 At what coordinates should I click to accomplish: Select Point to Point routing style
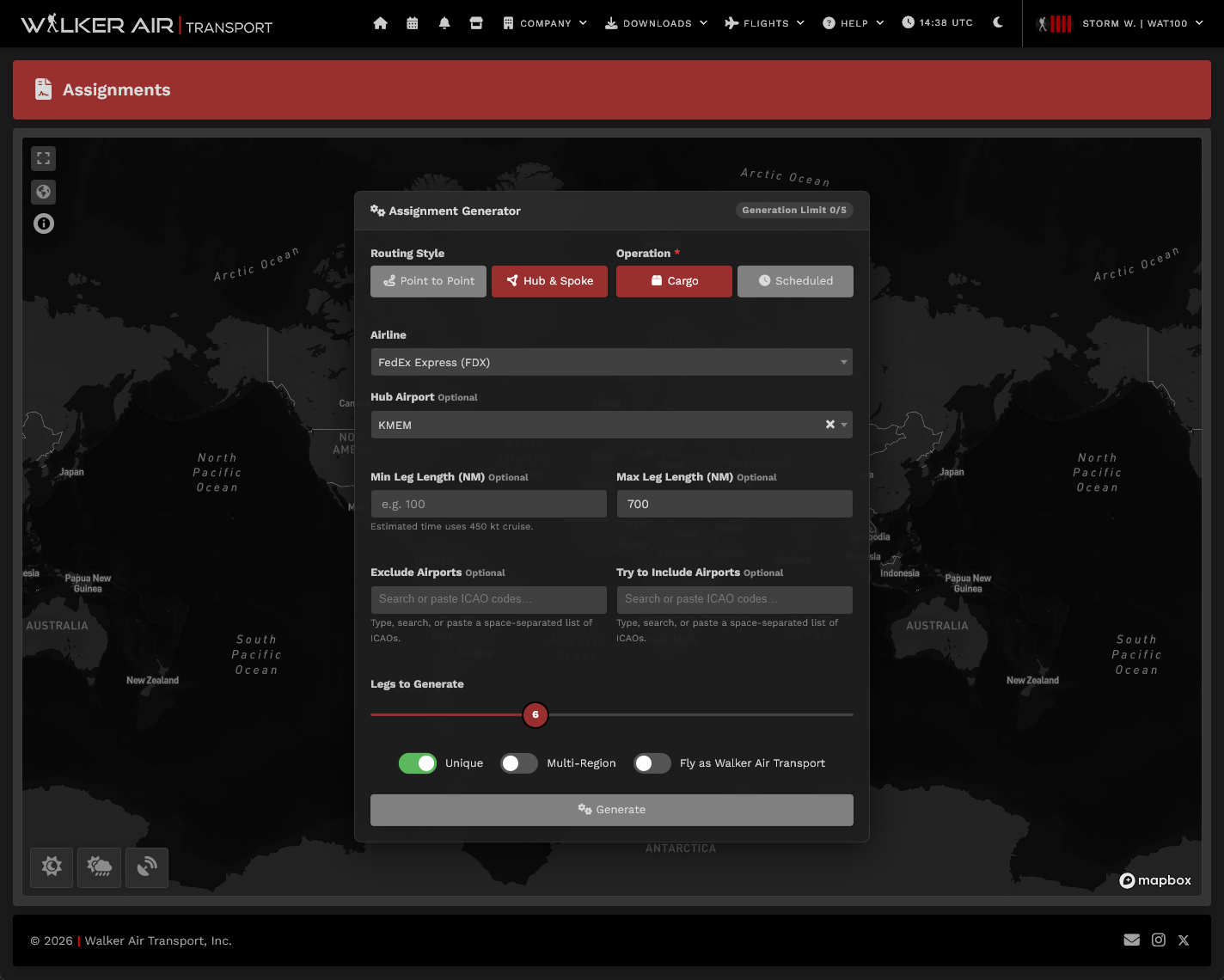pyautogui.click(x=428, y=281)
